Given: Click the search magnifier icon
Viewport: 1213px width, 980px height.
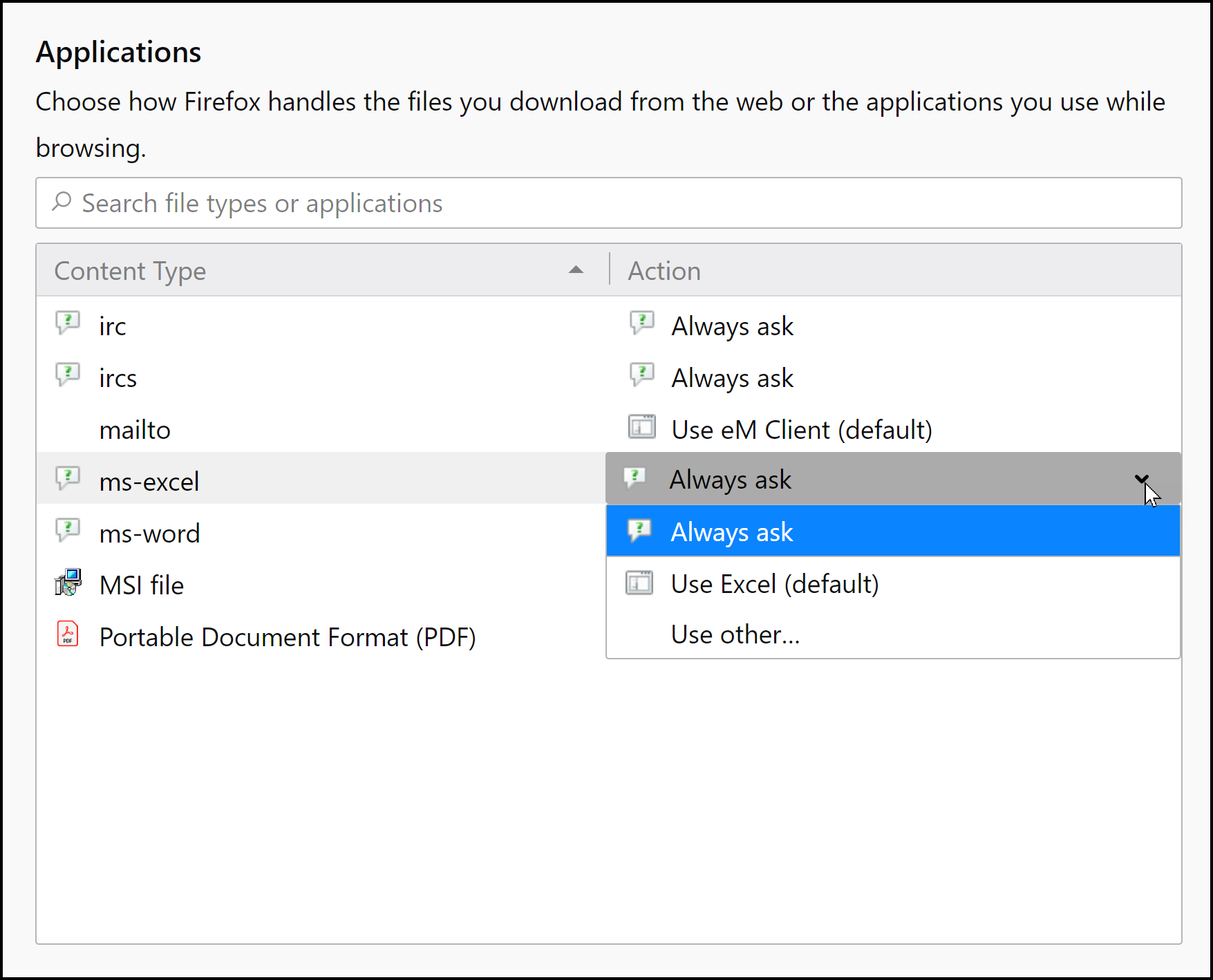Looking at the screenshot, I should [x=62, y=202].
